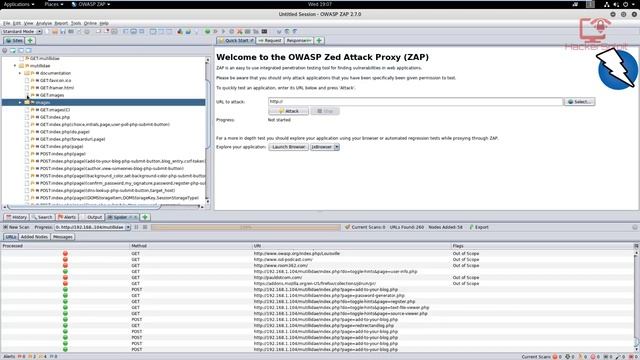640x360 pixels.
Task: Click the Select... button for URL
Action: click(x=579, y=102)
